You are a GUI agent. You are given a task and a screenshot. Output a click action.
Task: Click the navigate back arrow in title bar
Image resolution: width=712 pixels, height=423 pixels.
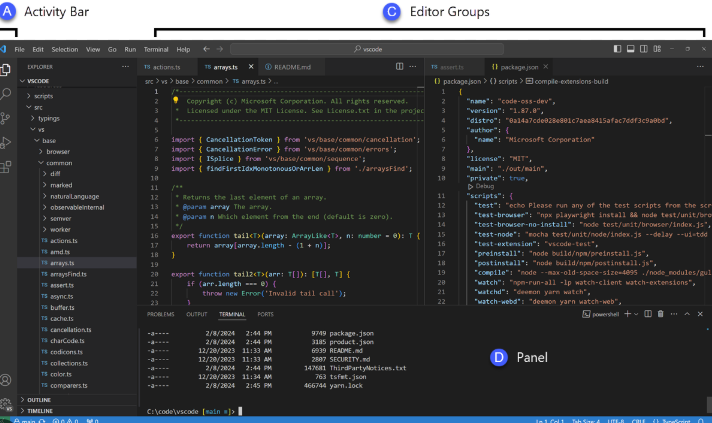pos(206,48)
